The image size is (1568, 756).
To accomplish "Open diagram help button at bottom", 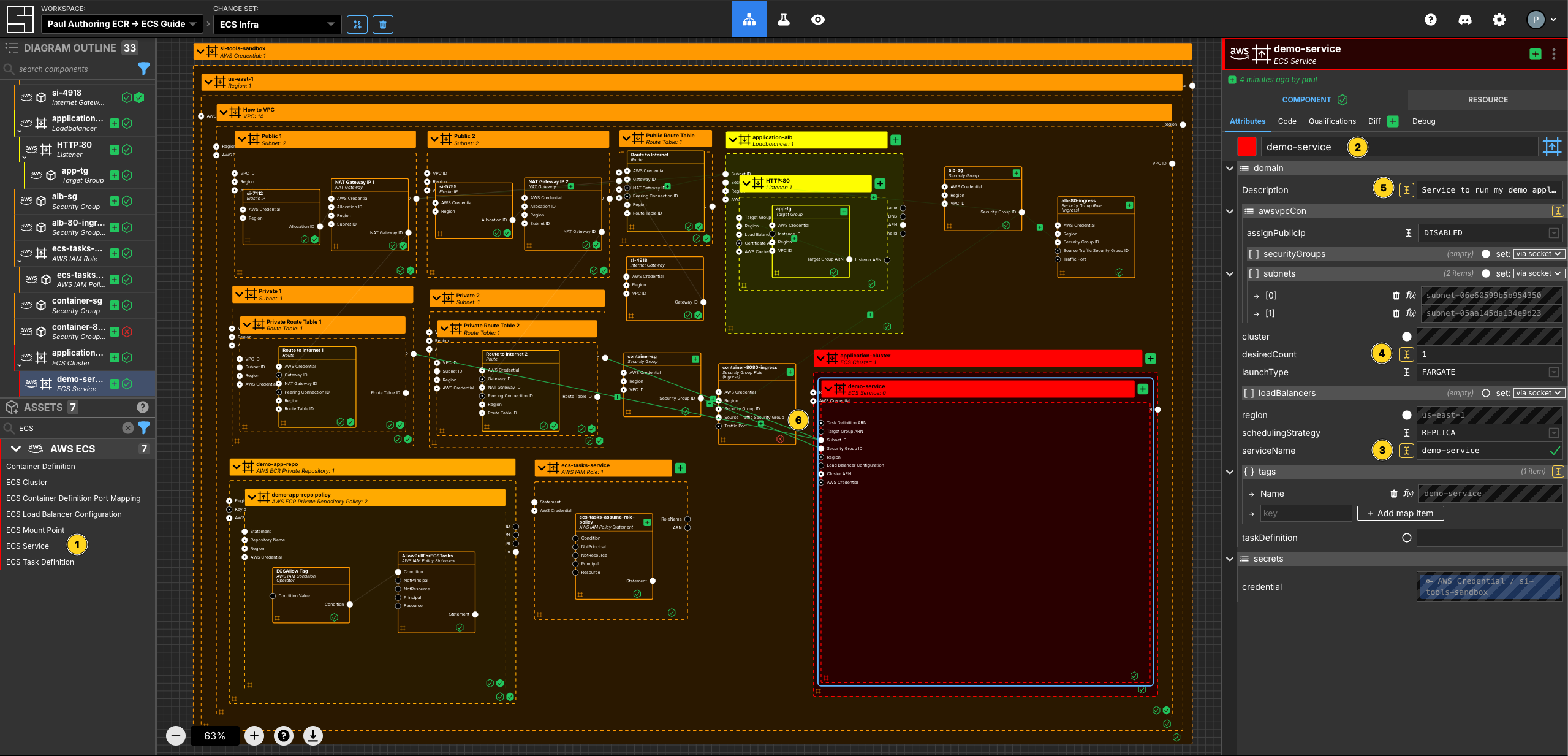I will 283,735.
